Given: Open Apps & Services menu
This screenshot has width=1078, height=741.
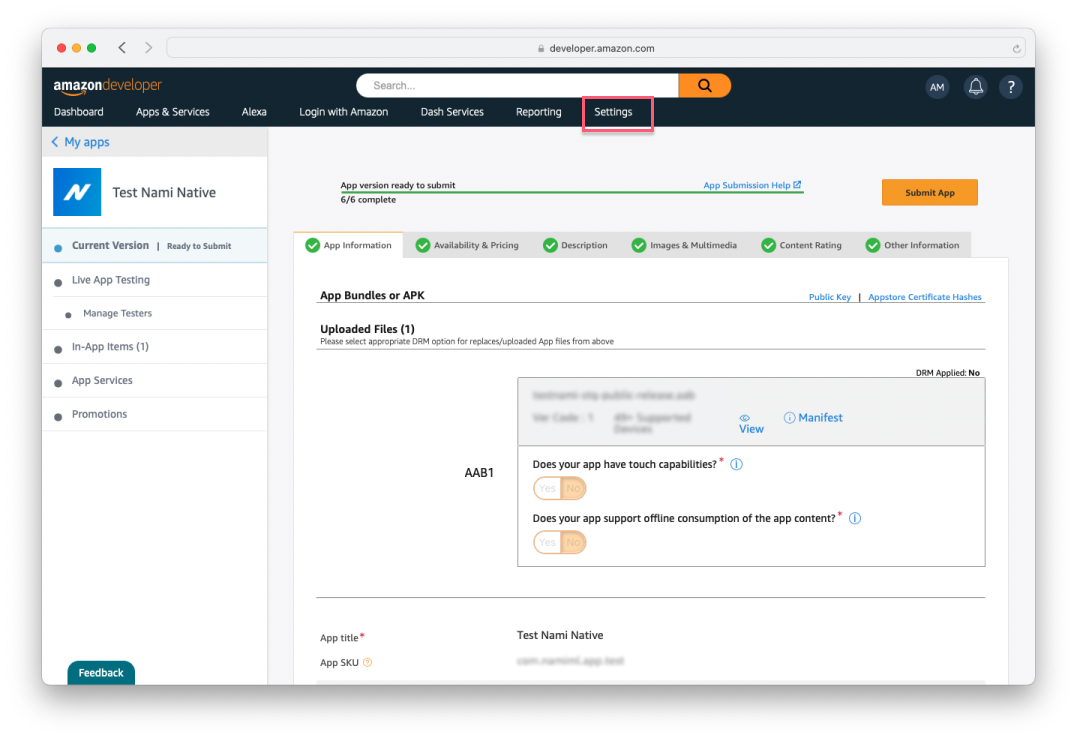Looking at the screenshot, I should (x=173, y=111).
